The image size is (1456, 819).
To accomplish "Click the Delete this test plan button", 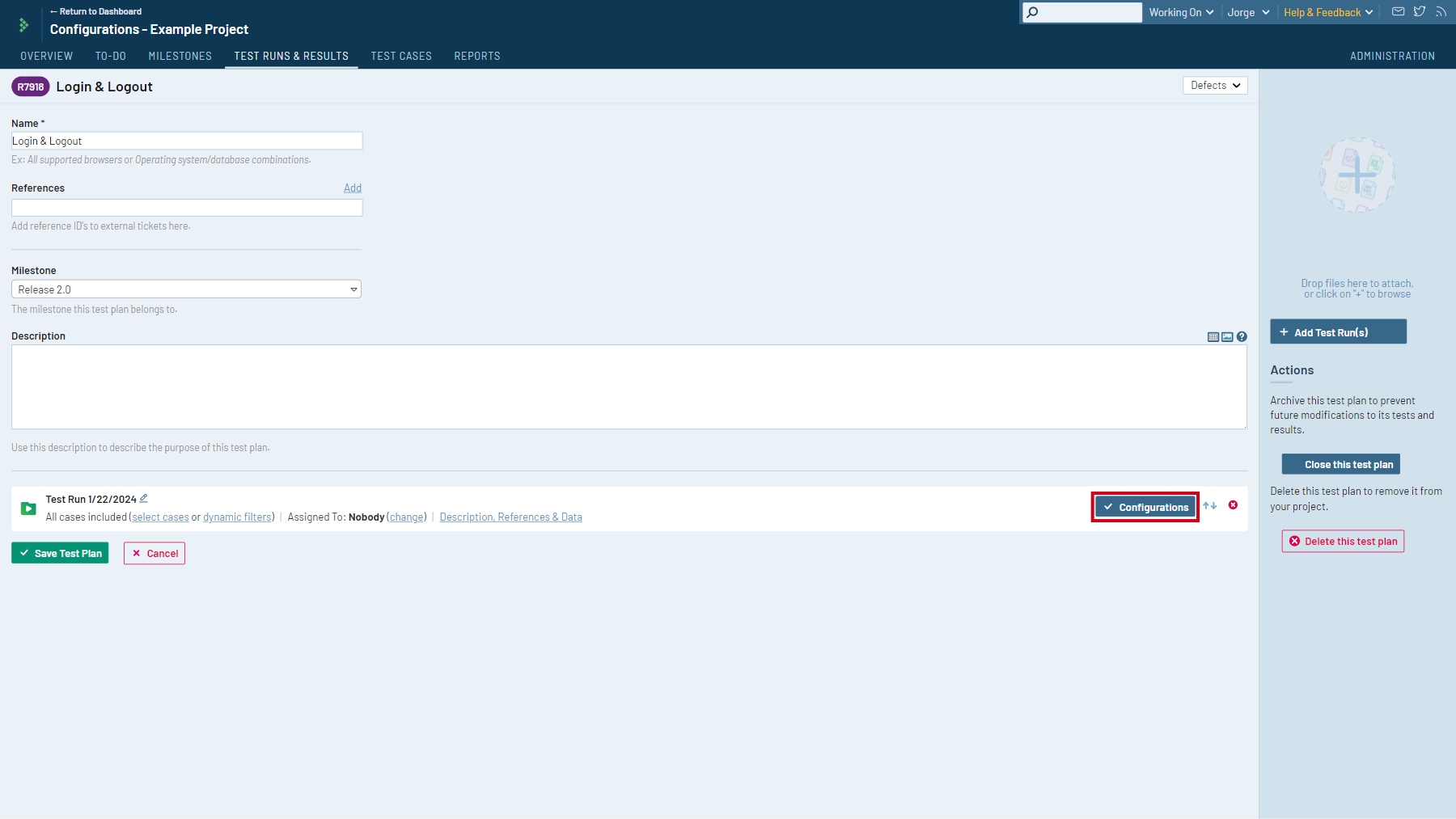I will [1343, 542].
